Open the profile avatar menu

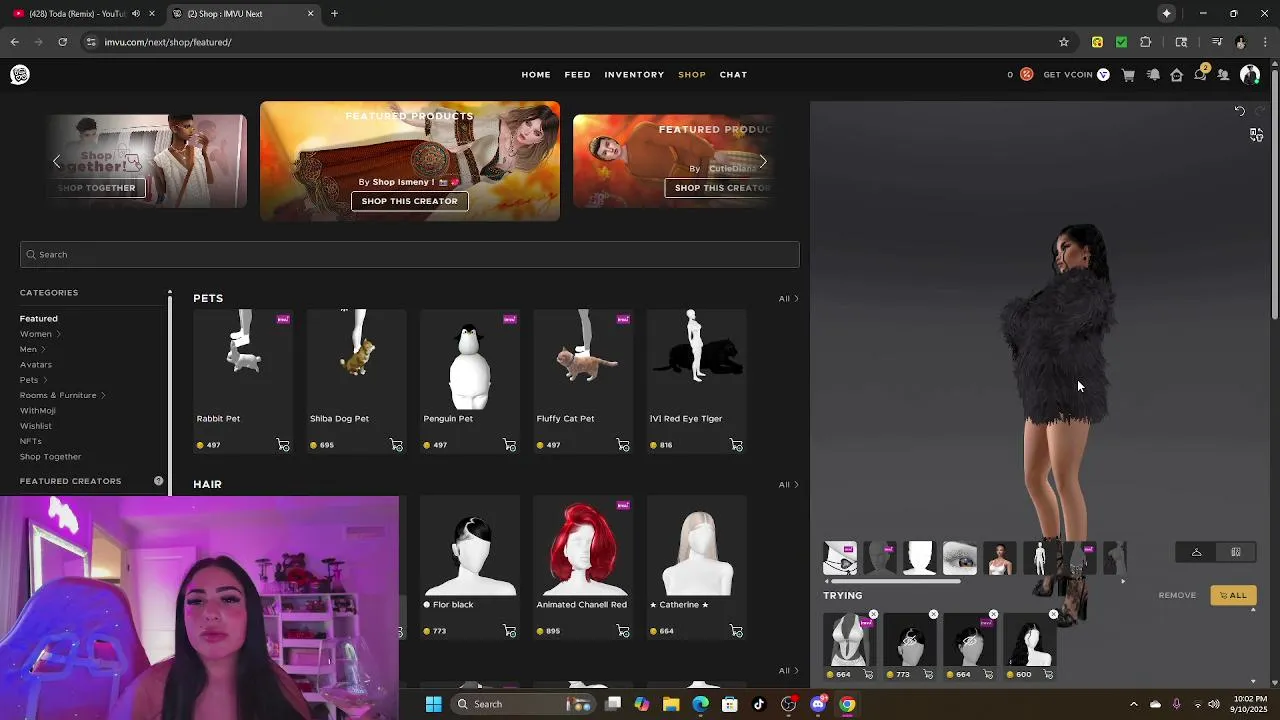pos(1250,75)
